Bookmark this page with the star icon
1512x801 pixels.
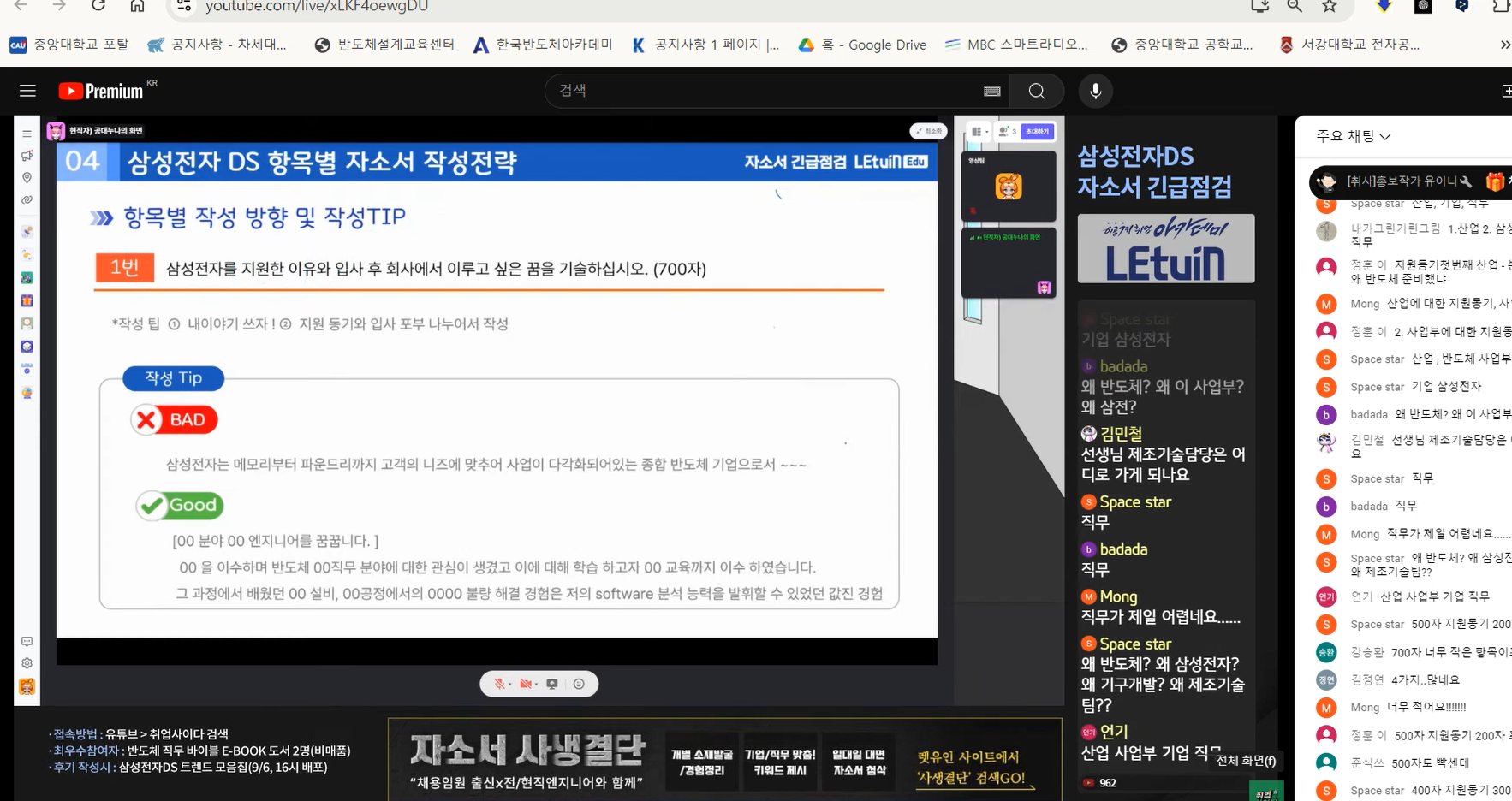1329,6
